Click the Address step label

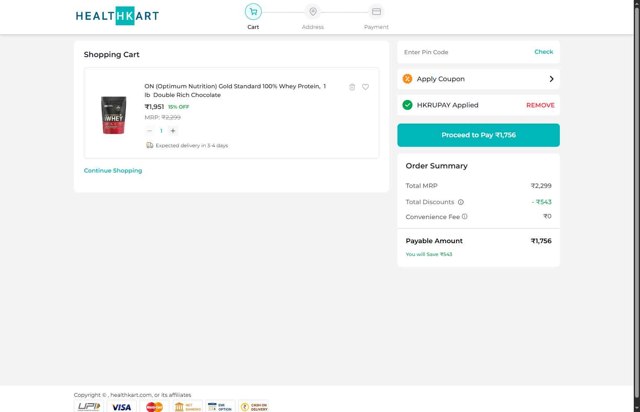click(x=313, y=27)
